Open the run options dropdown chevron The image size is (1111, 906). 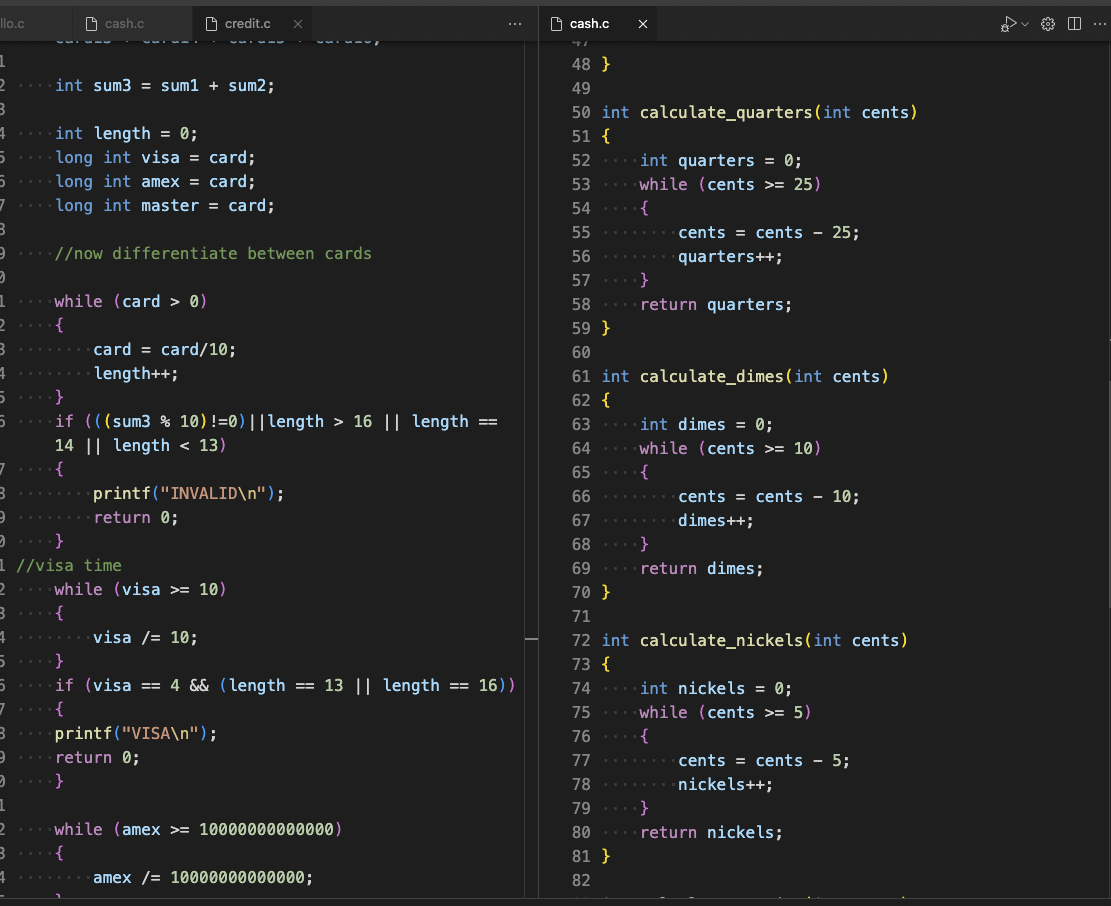point(1024,24)
